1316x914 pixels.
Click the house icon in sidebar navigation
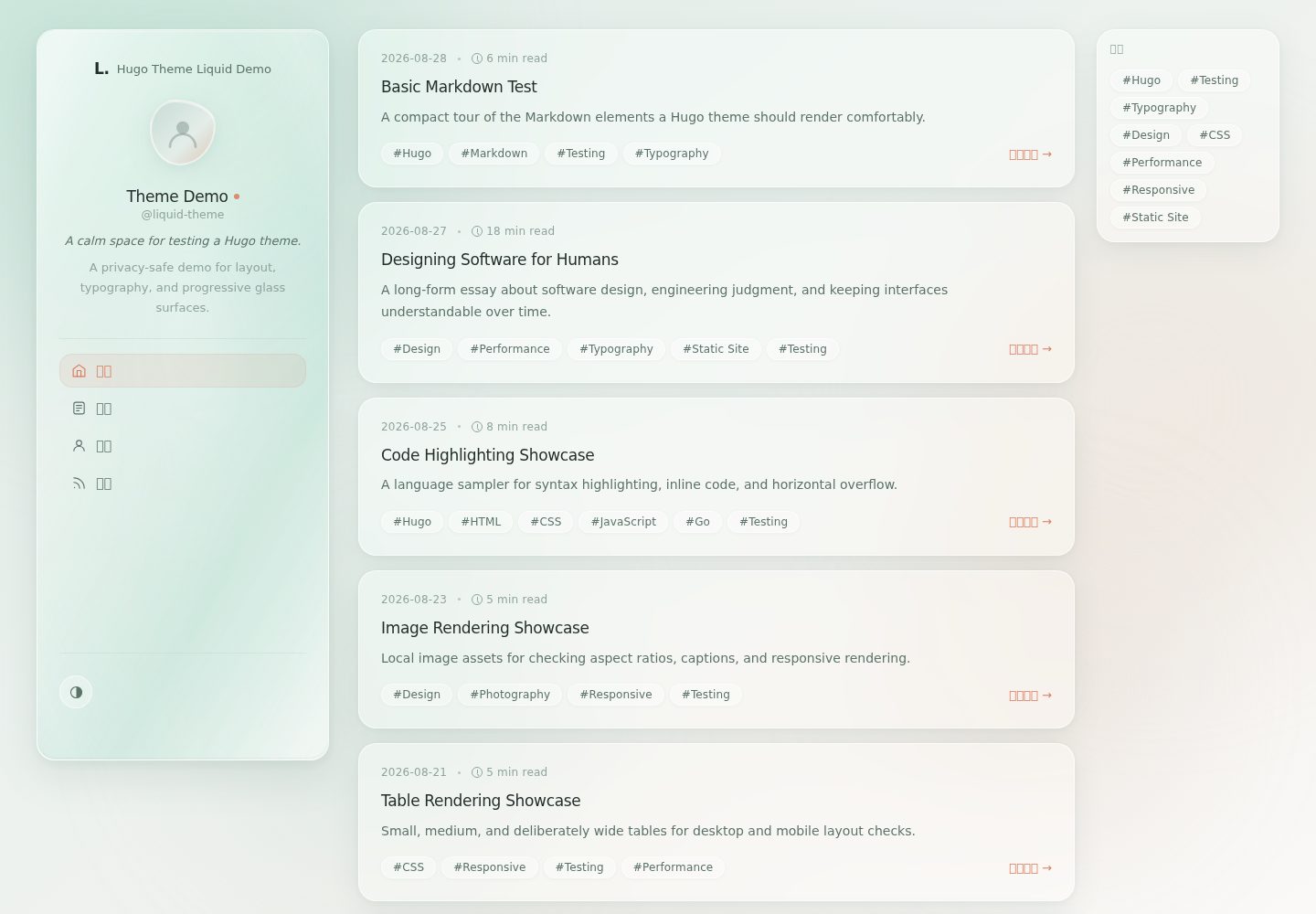pos(79,371)
